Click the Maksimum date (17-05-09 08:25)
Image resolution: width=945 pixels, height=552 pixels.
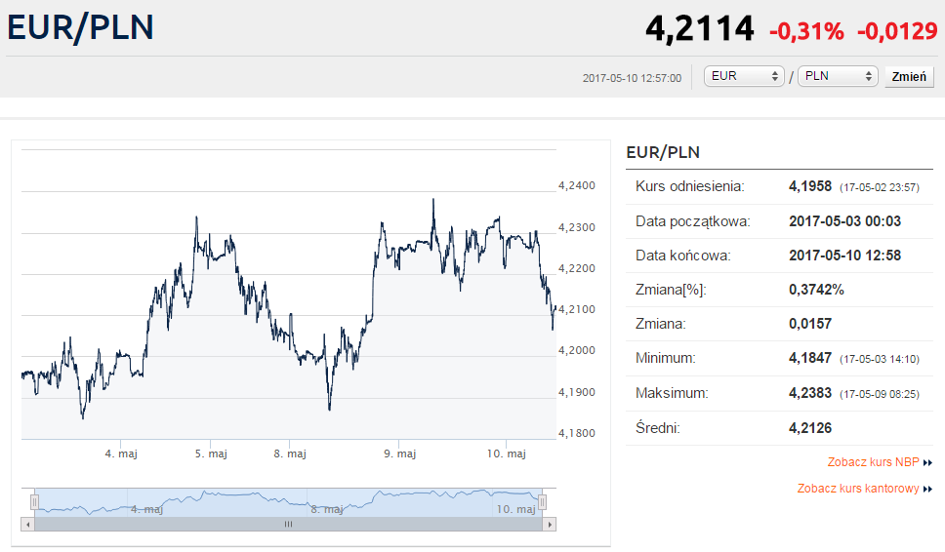pyautogui.click(x=879, y=395)
